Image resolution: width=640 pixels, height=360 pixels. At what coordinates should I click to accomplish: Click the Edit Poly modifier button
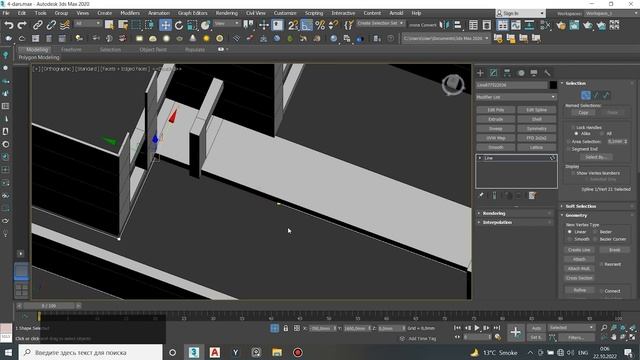pyautogui.click(x=496, y=110)
